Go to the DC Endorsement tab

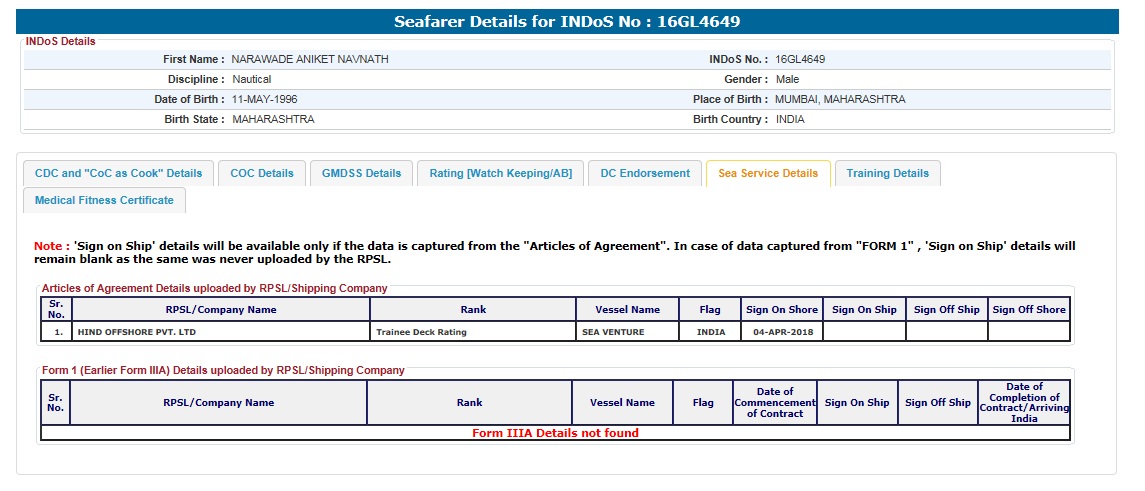click(645, 173)
